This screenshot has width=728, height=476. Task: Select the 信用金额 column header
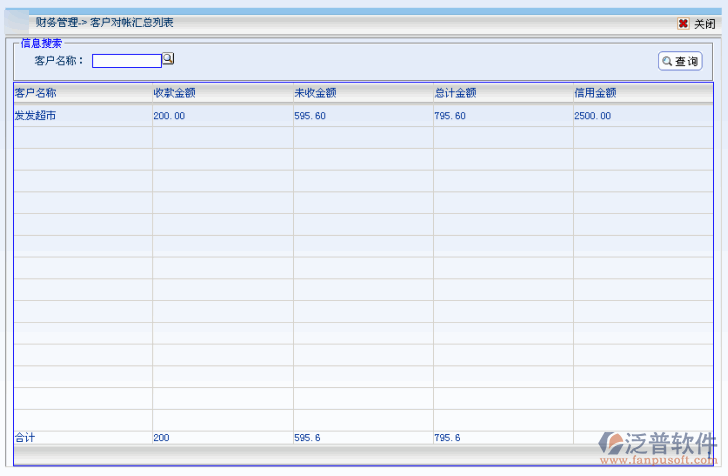(x=595, y=93)
